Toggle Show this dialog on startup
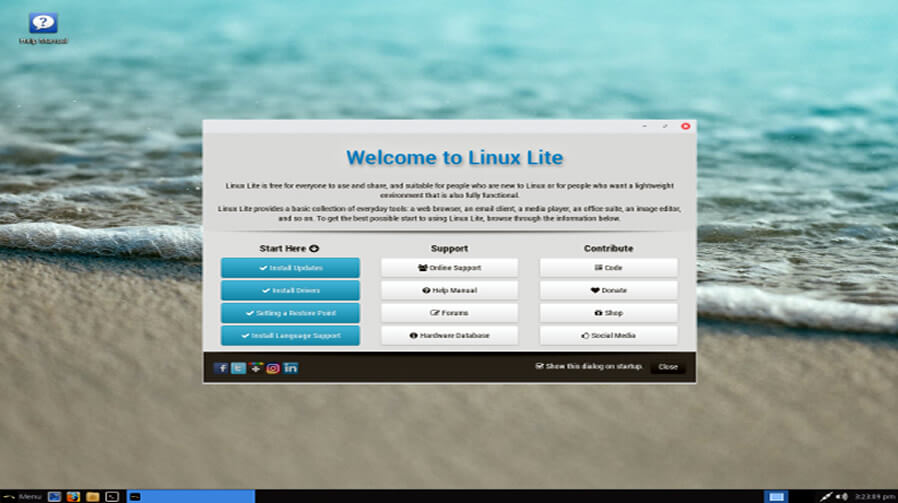This screenshot has width=898, height=503. coord(589,366)
